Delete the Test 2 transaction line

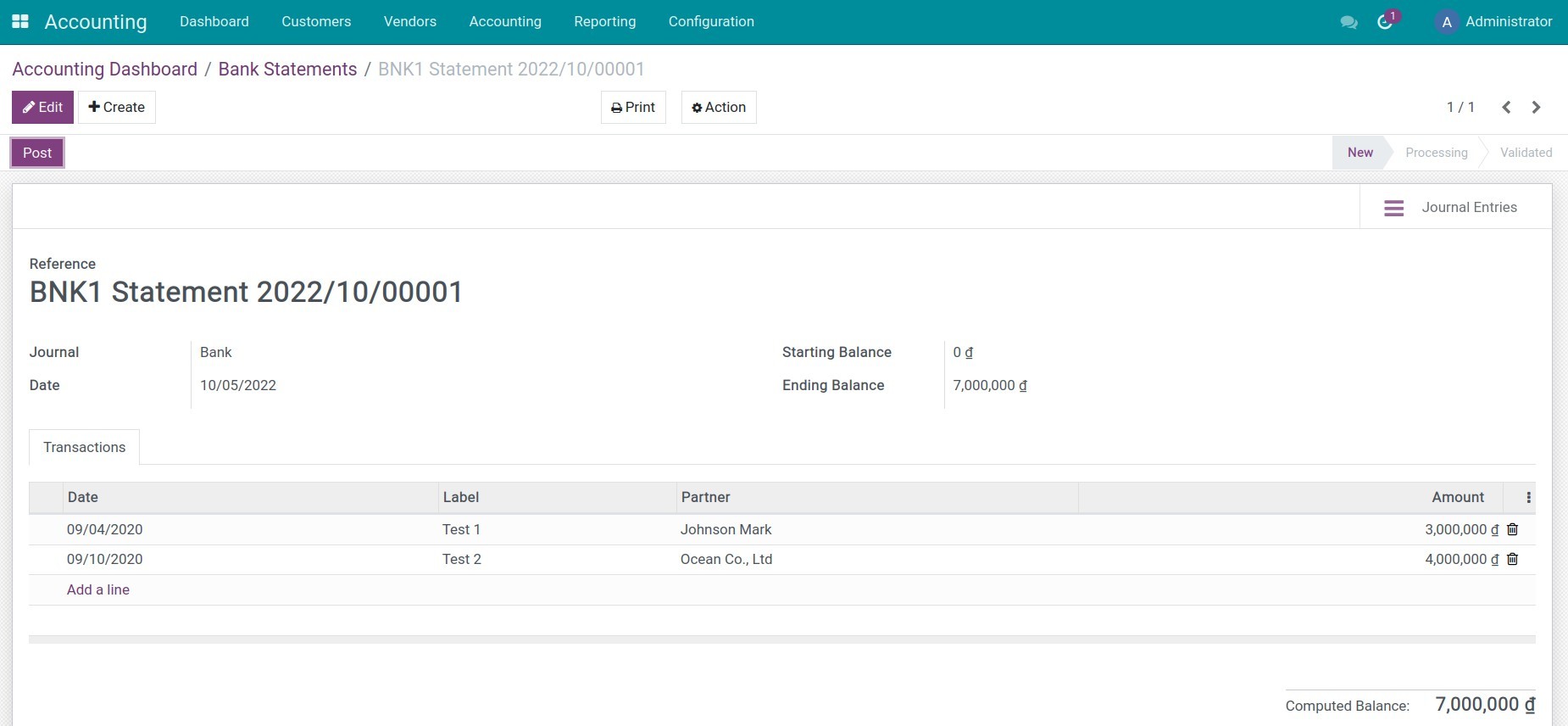pos(1512,559)
